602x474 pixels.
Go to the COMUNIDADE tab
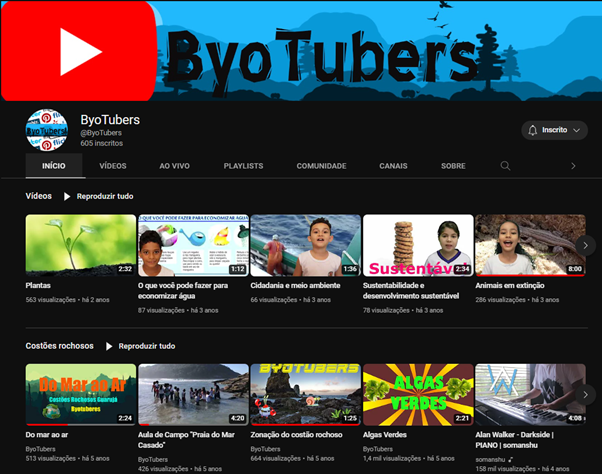[321, 166]
